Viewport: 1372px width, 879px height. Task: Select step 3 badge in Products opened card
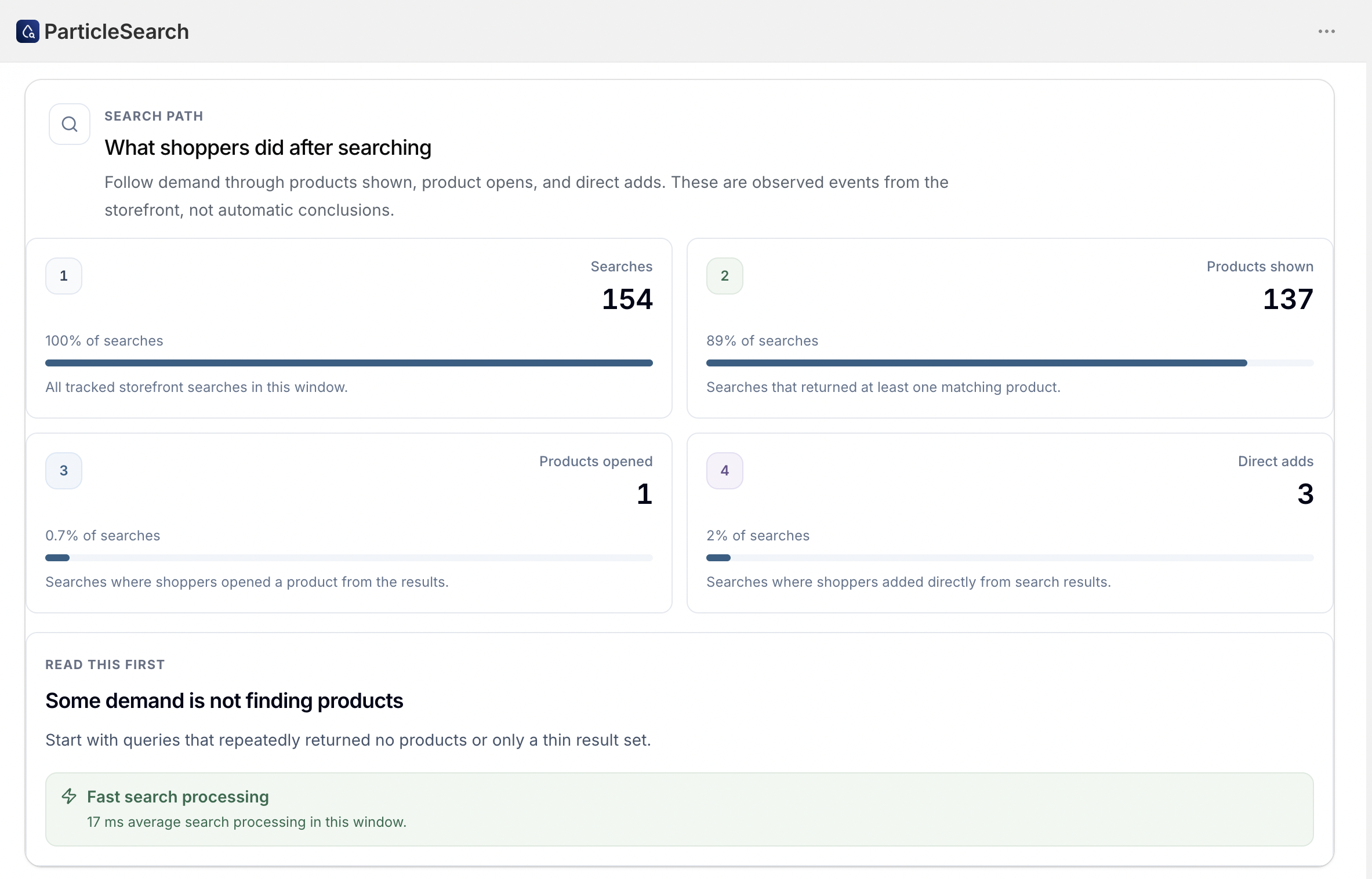click(x=64, y=471)
